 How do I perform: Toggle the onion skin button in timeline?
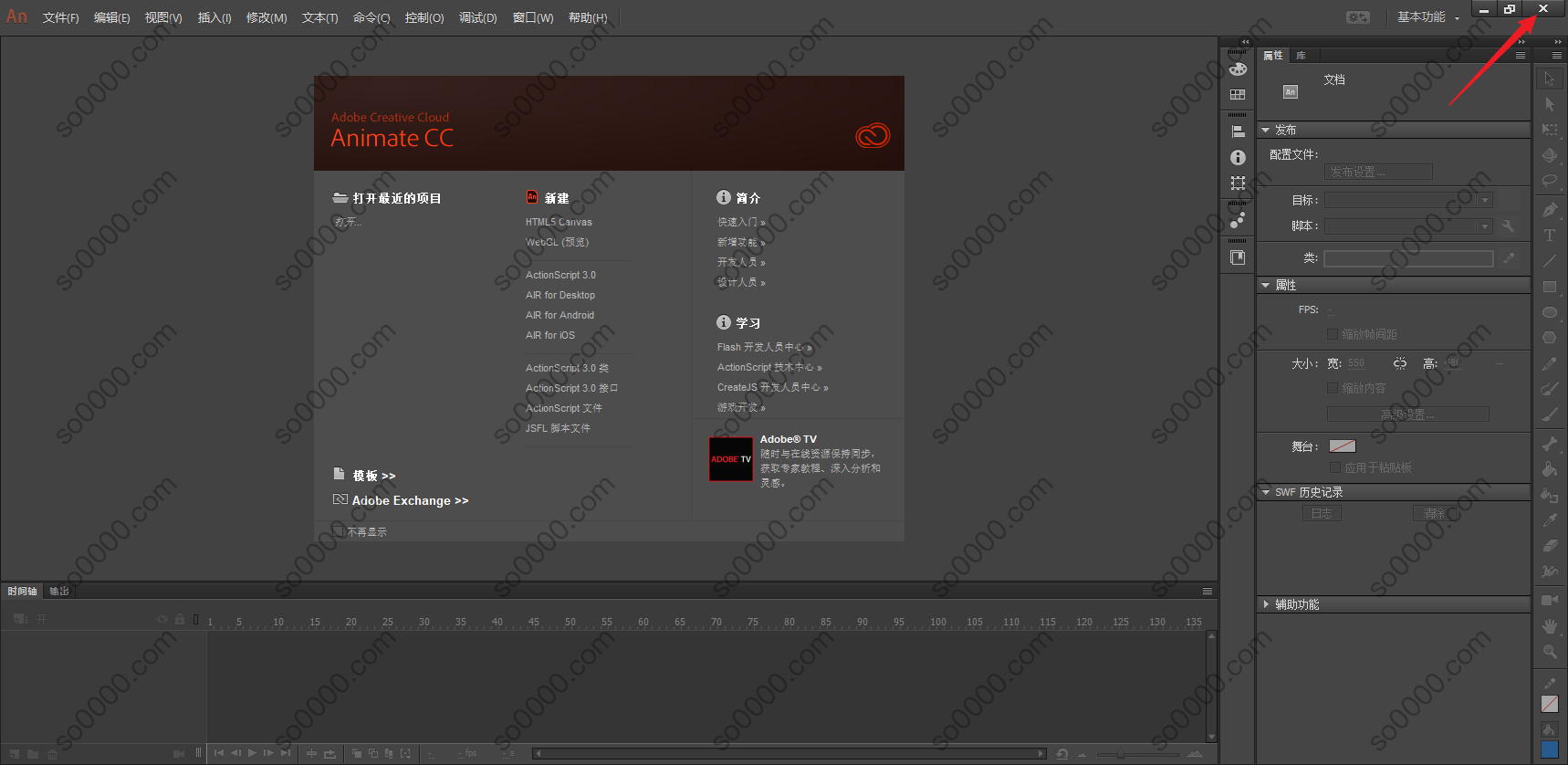(358, 753)
